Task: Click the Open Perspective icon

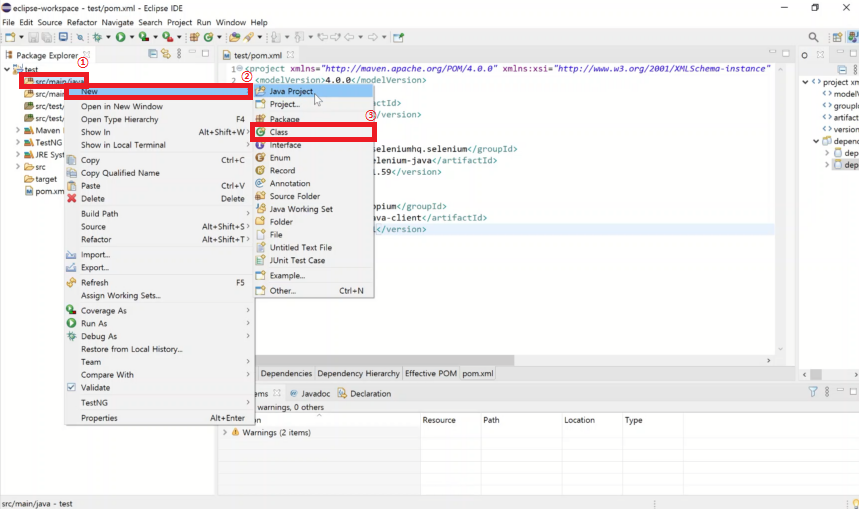Action: [x=837, y=37]
